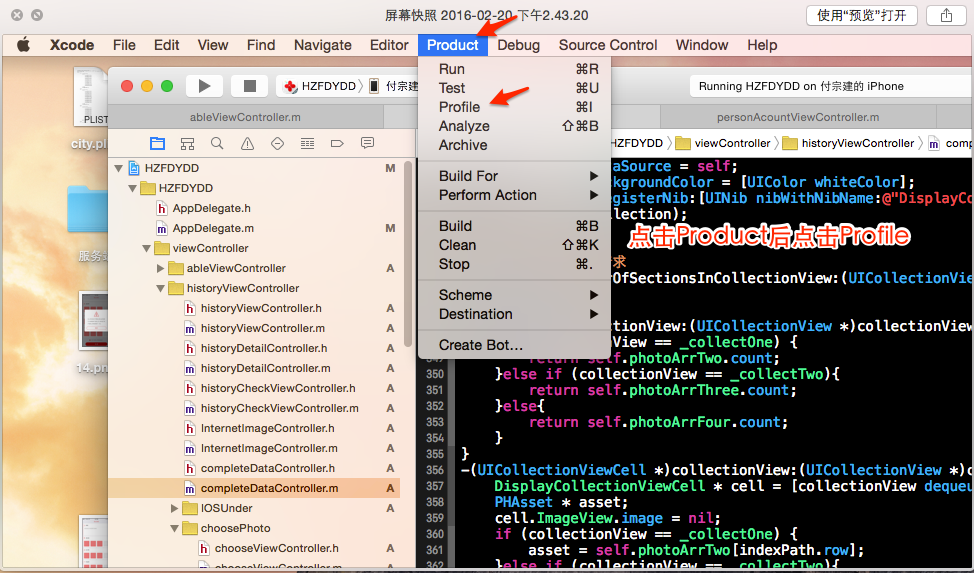Open the Report navigator speech bubble icon
Image resolution: width=974 pixels, height=573 pixels.
367,144
